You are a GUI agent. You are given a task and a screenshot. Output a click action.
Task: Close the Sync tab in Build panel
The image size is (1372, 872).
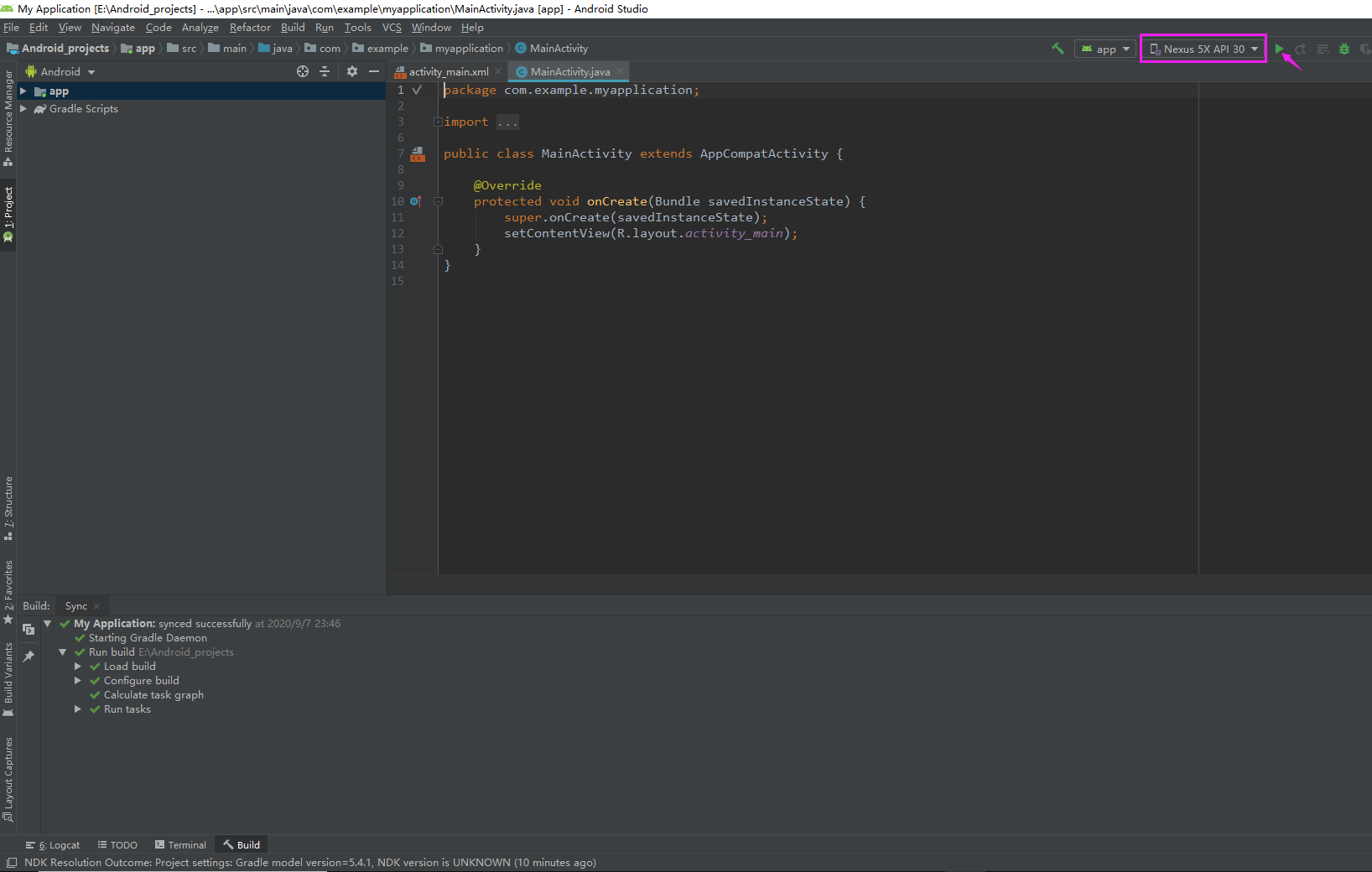tap(96, 606)
